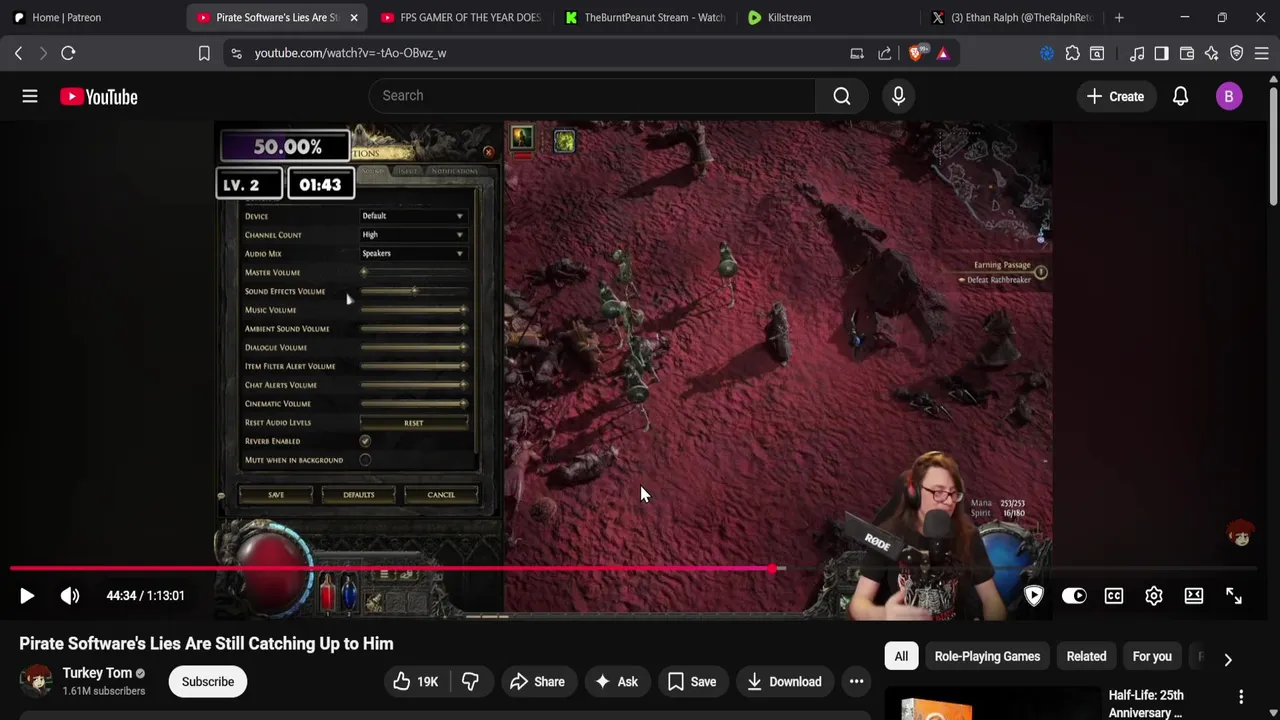Save the video to a playlist
1280x720 pixels.
[x=692, y=682]
